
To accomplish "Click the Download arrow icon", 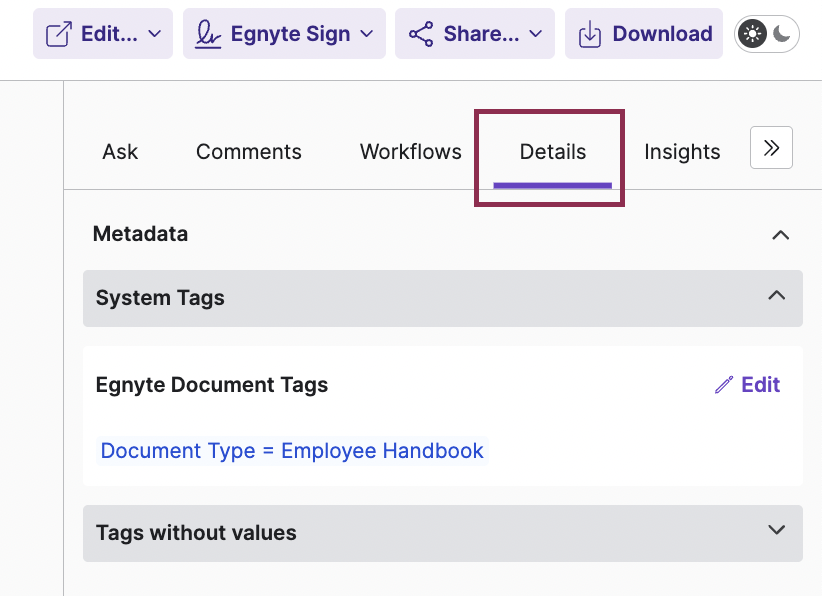I will (590, 34).
